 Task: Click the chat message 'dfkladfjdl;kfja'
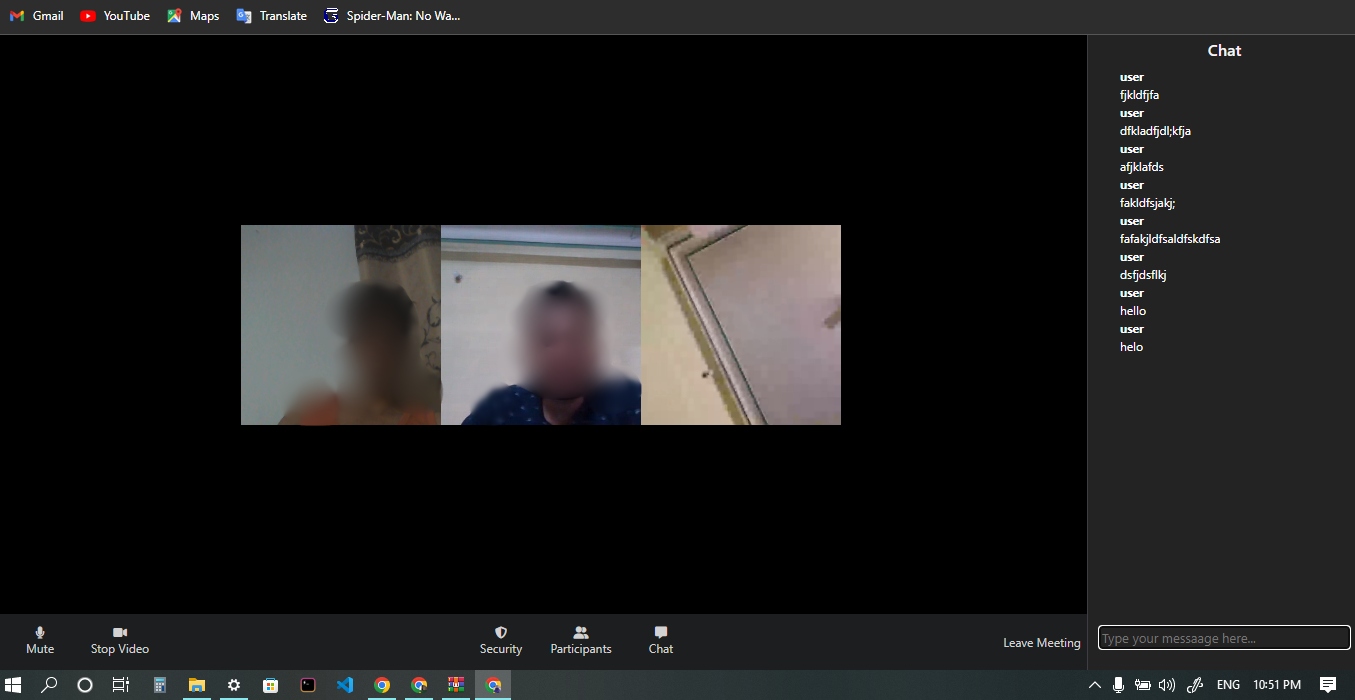point(1155,131)
